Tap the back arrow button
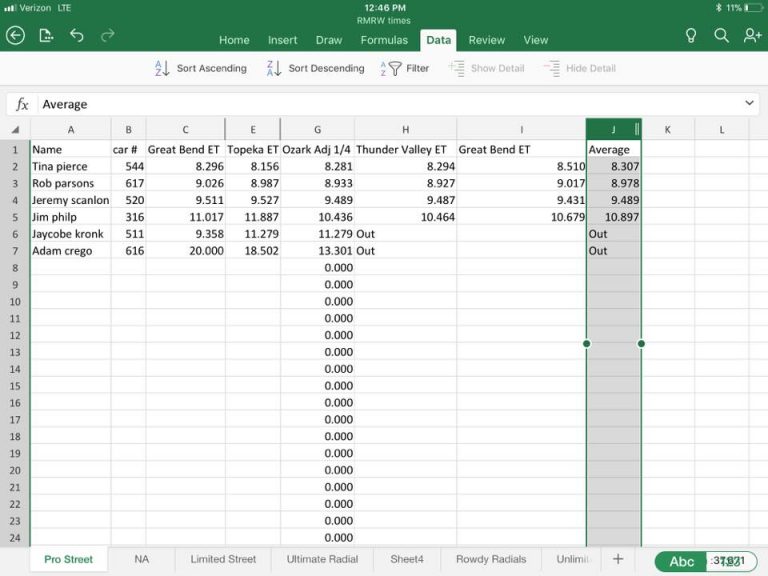The width and height of the screenshot is (768, 576). tap(15, 35)
